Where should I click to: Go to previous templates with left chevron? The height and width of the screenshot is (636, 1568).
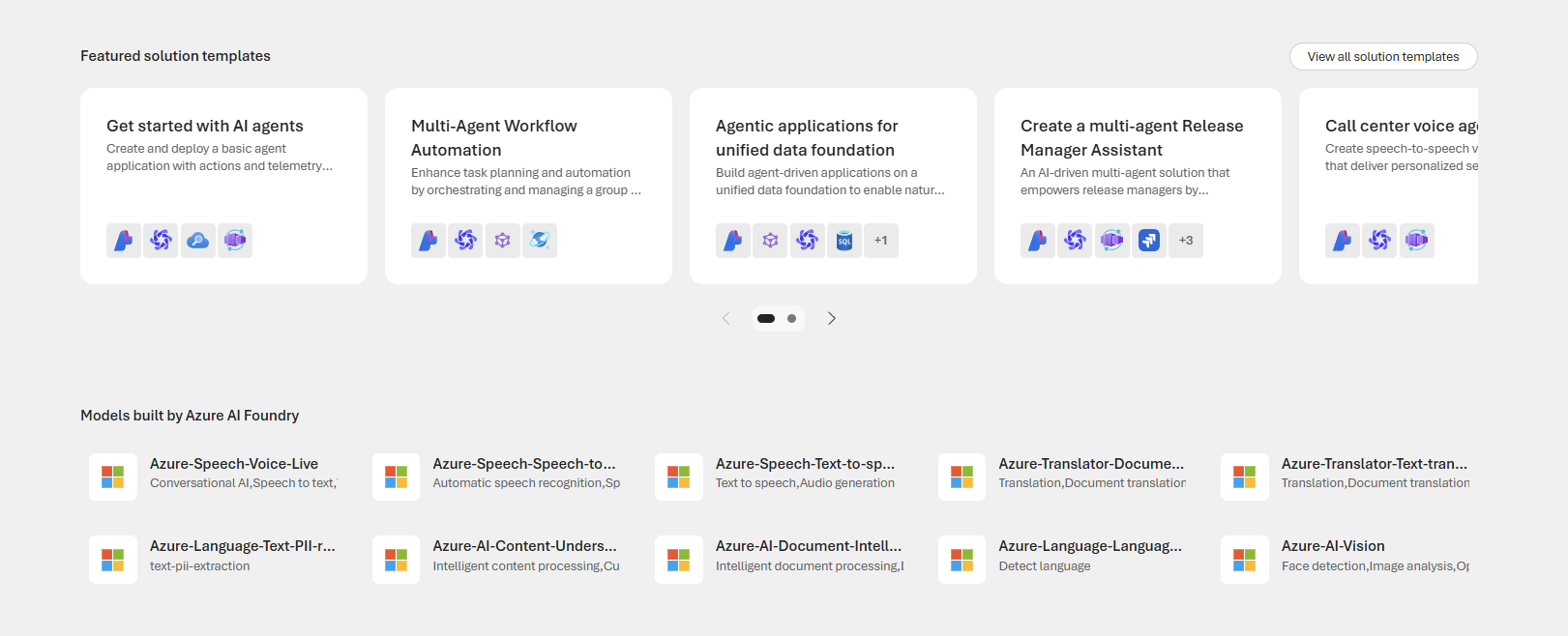point(725,319)
